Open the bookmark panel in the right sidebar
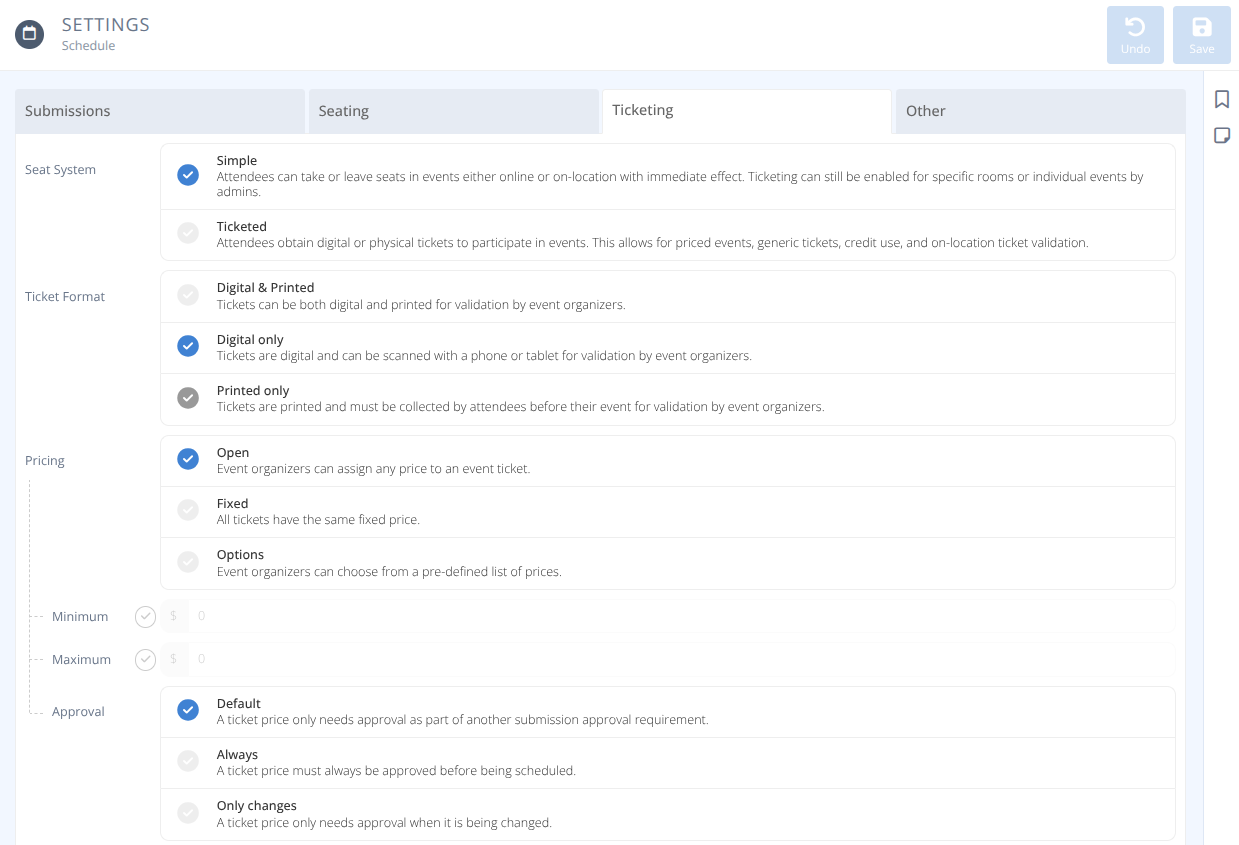This screenshot has width=1239, height=845. point(1221,100)
